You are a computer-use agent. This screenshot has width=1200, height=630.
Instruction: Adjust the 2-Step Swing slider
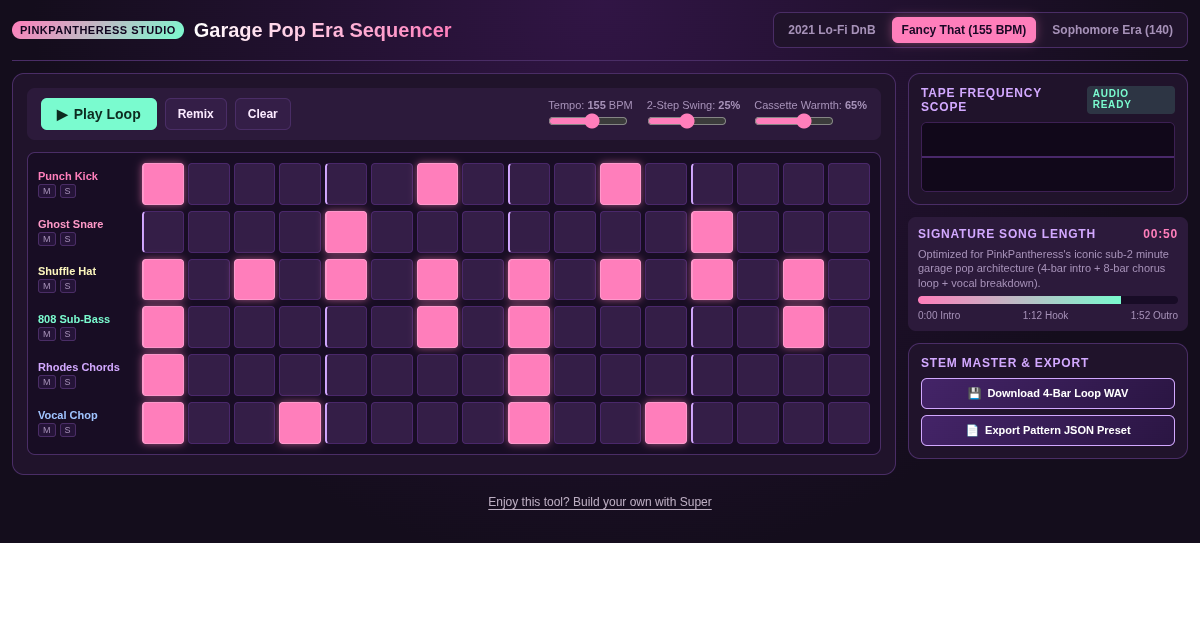[x=687, y=121]
